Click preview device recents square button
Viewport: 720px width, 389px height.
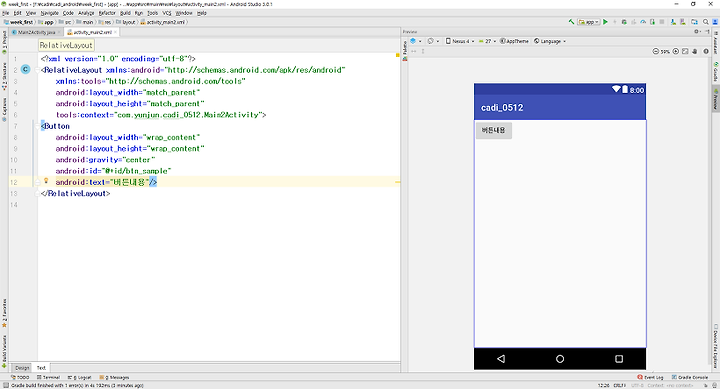click(619, 359)
